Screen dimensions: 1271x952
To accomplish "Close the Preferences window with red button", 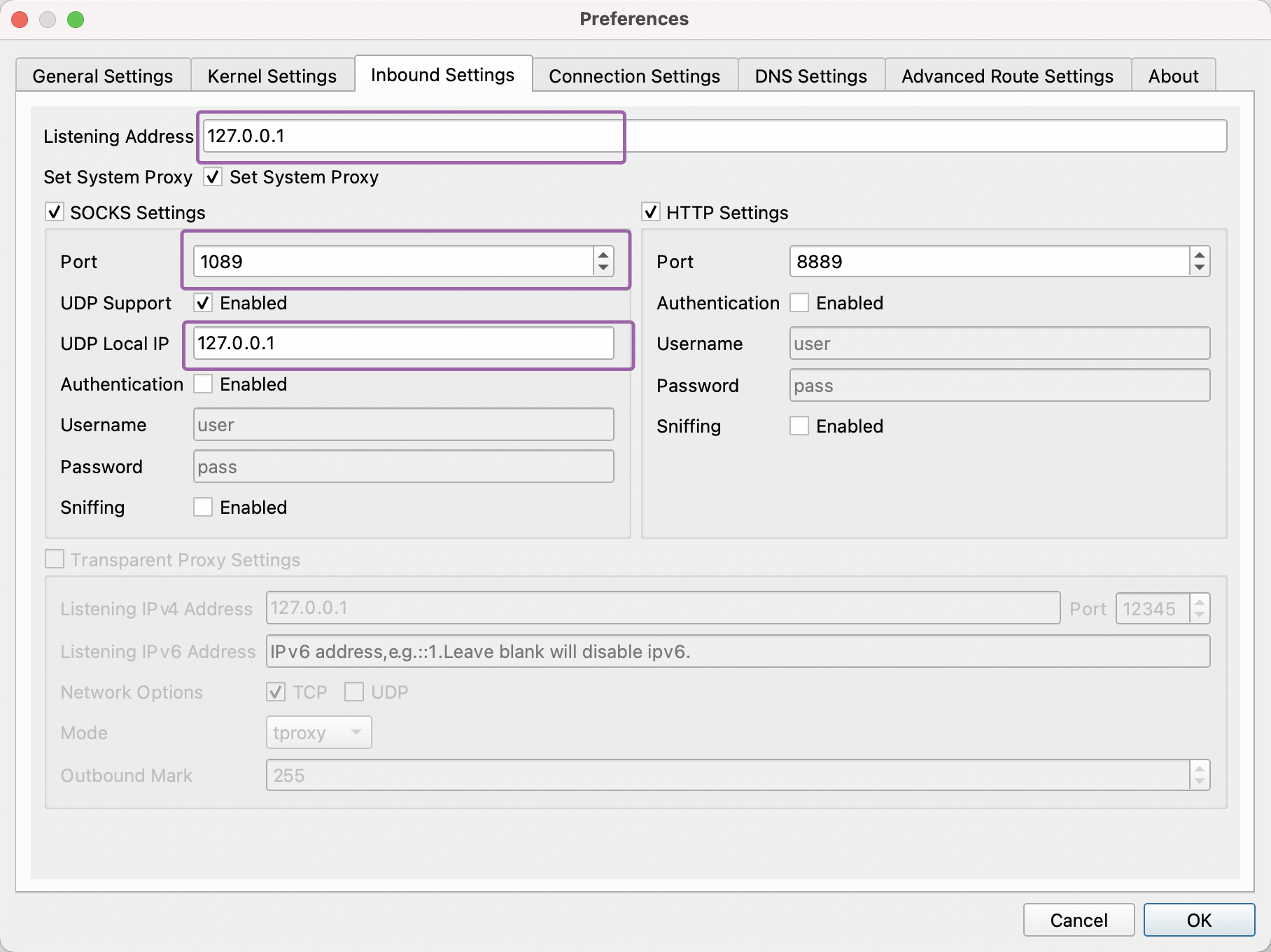I will coord(20,20).
